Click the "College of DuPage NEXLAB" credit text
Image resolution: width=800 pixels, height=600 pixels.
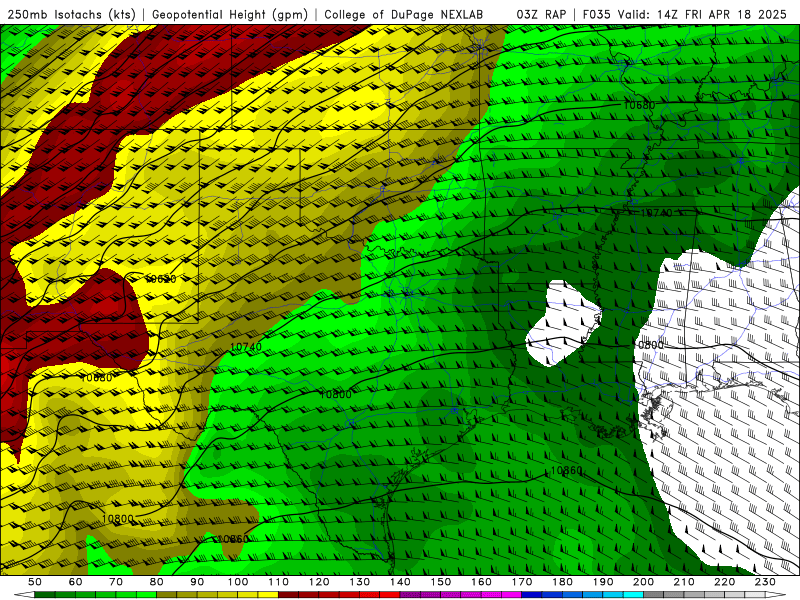[404, 15]
